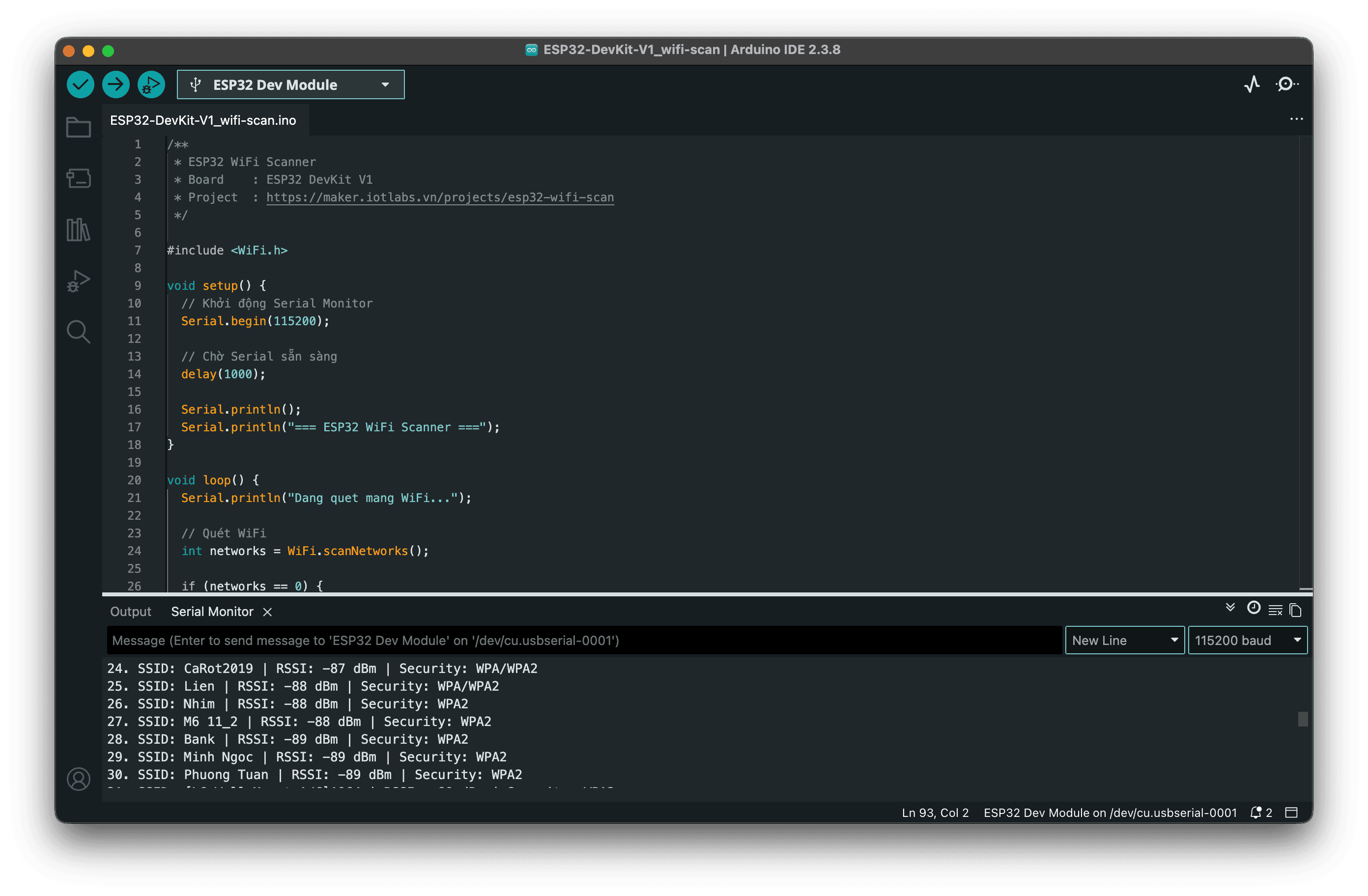Viewport: 1368px width, 896px height.
Task: Open the 115200 baud rate dropdown
Action: click(x=1247, y=640)
